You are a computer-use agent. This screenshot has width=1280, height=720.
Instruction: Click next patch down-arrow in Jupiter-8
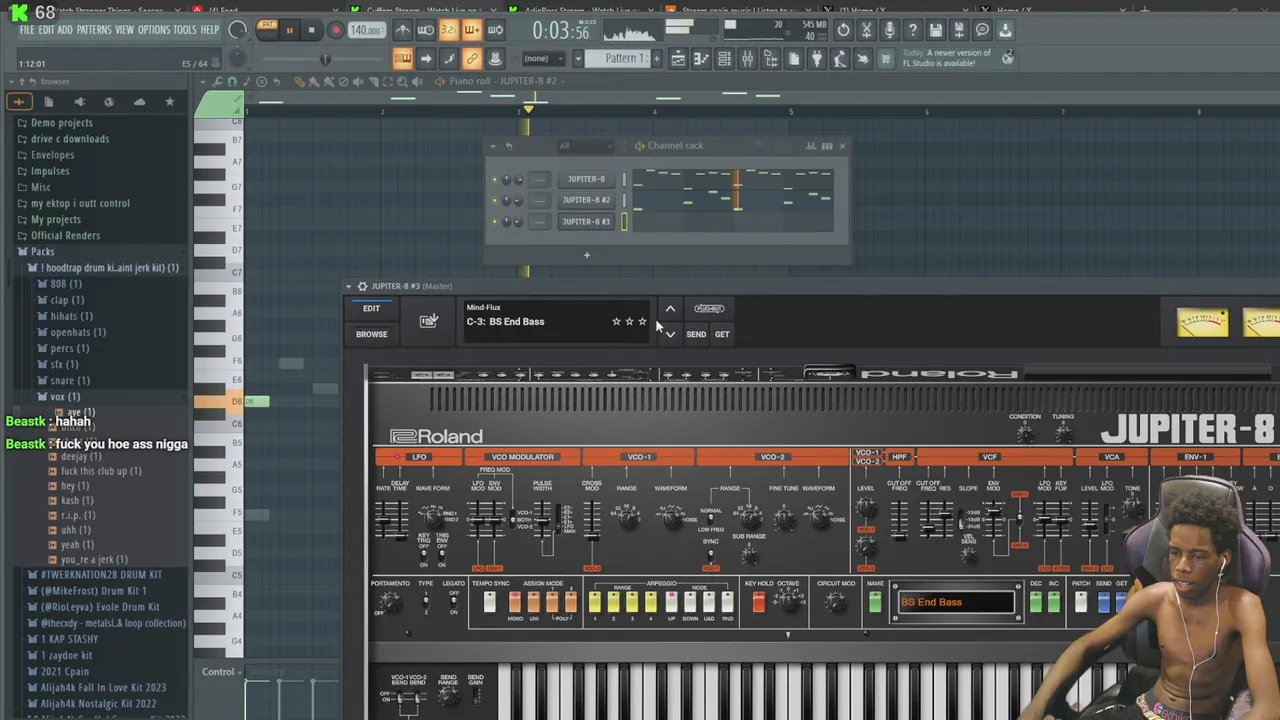coord(670,334)
